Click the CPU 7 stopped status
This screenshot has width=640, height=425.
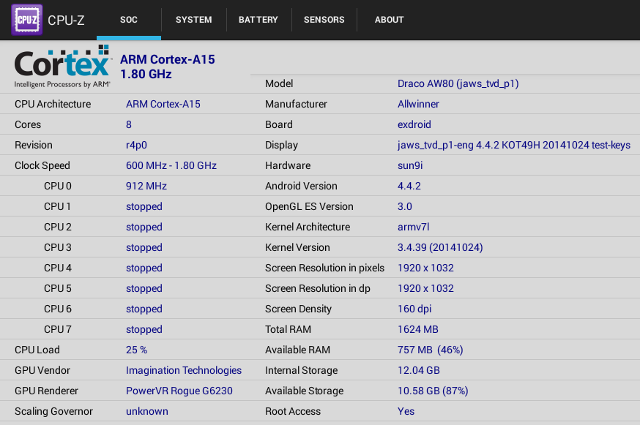(x=144, y=329)
